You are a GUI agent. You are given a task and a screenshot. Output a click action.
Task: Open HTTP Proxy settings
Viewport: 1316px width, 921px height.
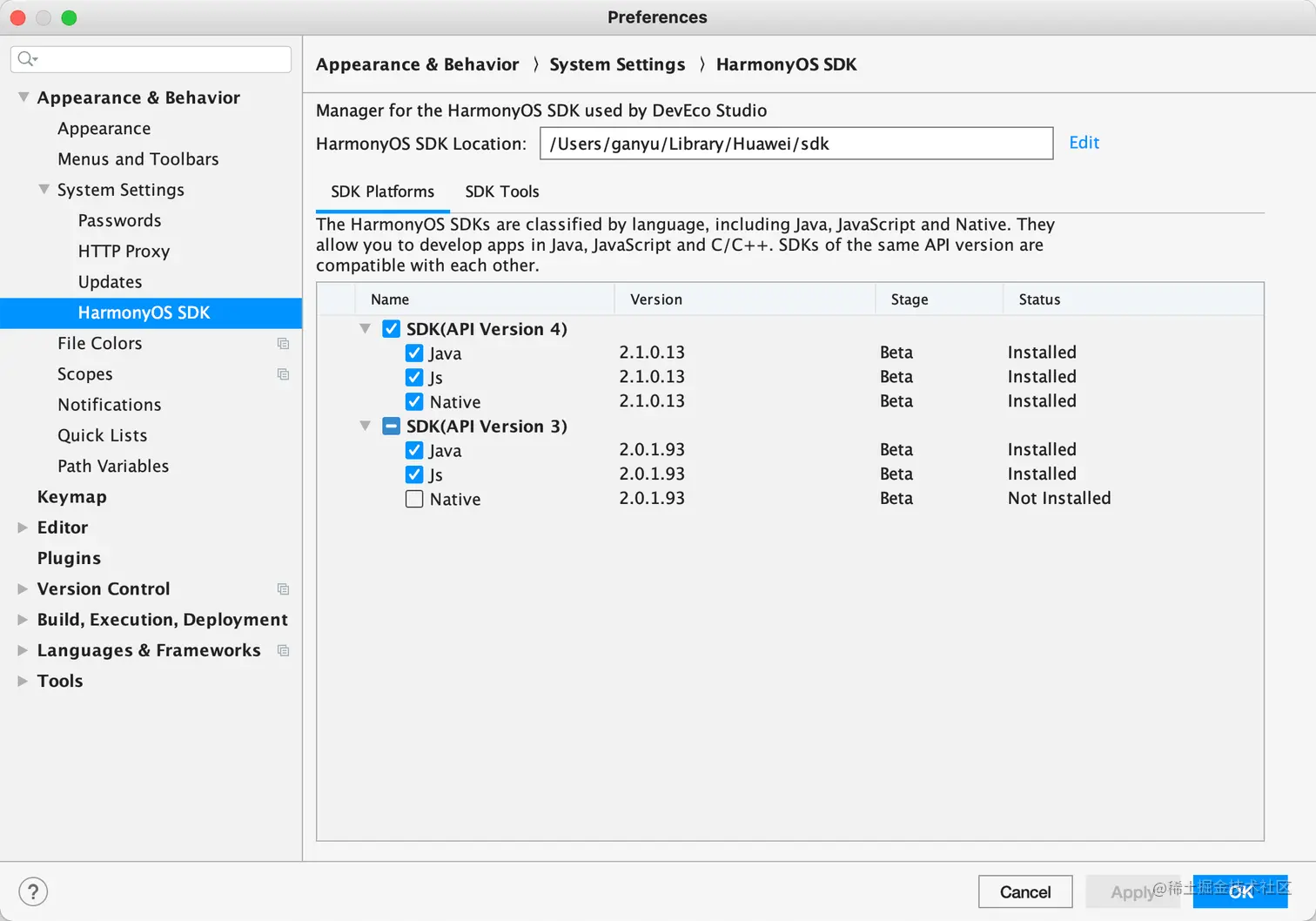[124, 252]
